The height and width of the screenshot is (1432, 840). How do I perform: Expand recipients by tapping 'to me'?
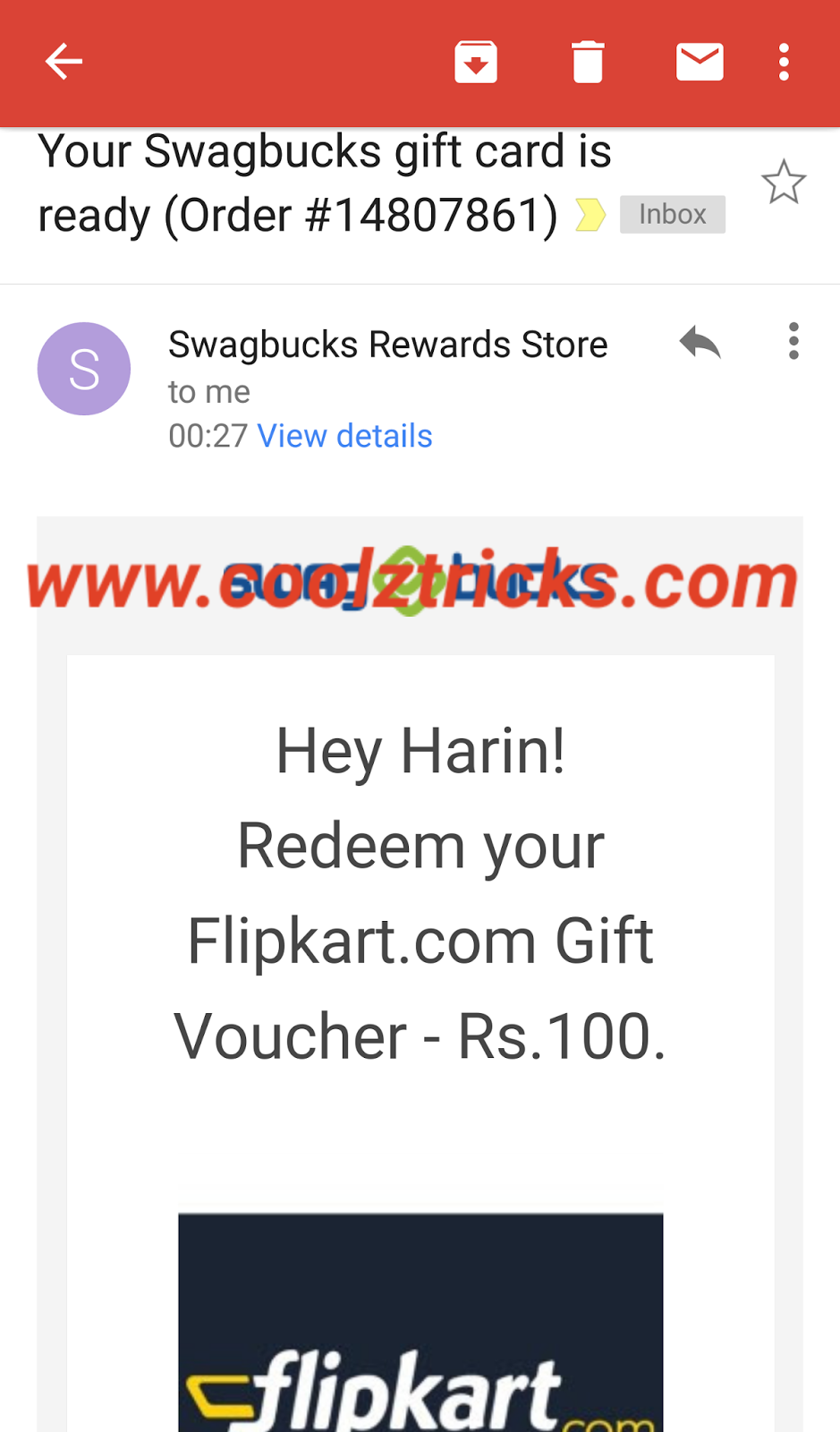point(209,392)
